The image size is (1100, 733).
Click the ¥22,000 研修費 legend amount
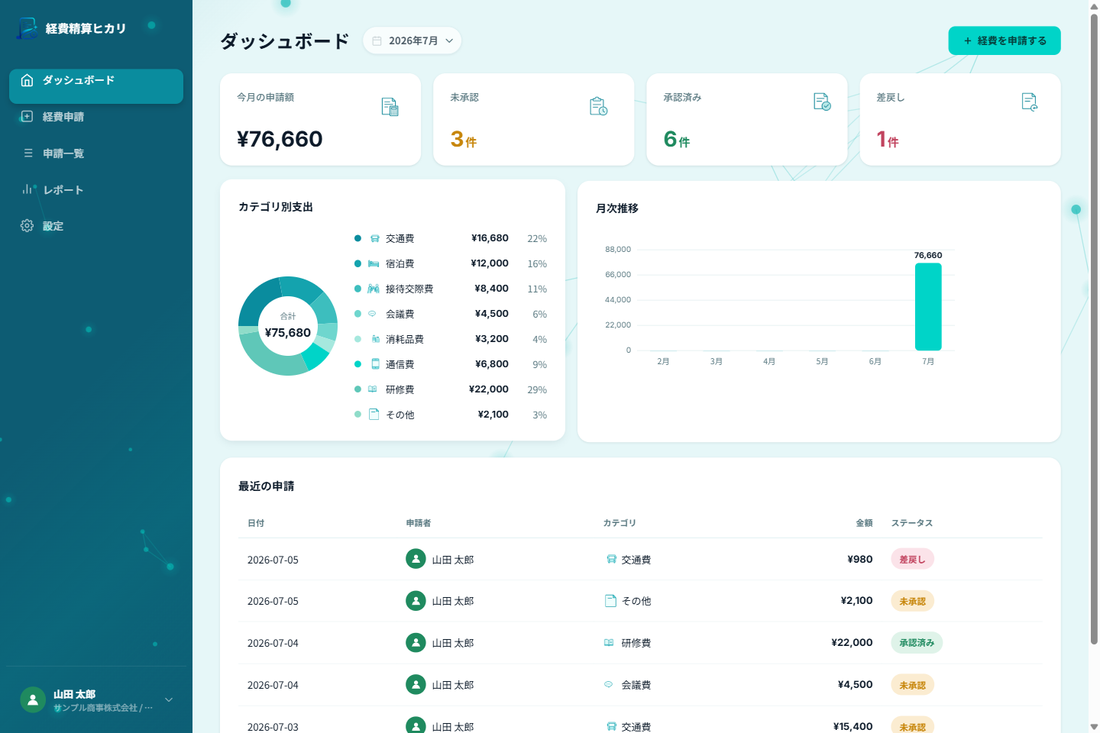489,389
